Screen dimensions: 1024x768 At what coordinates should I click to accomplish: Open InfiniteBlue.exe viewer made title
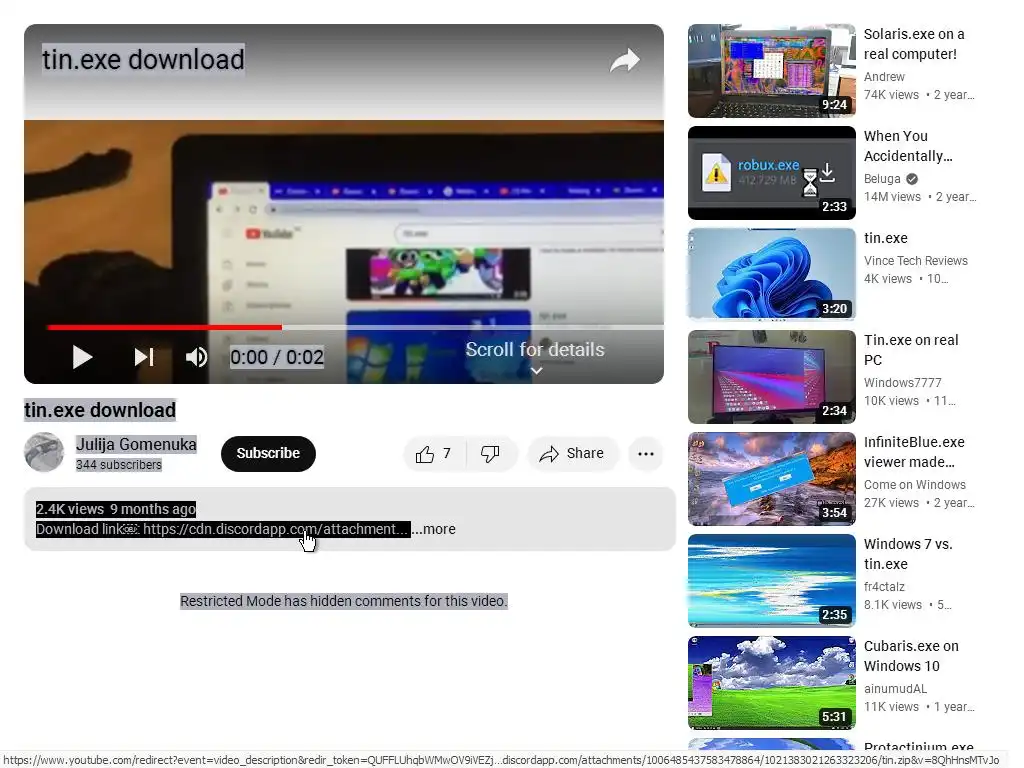click(x=914, y=451)
